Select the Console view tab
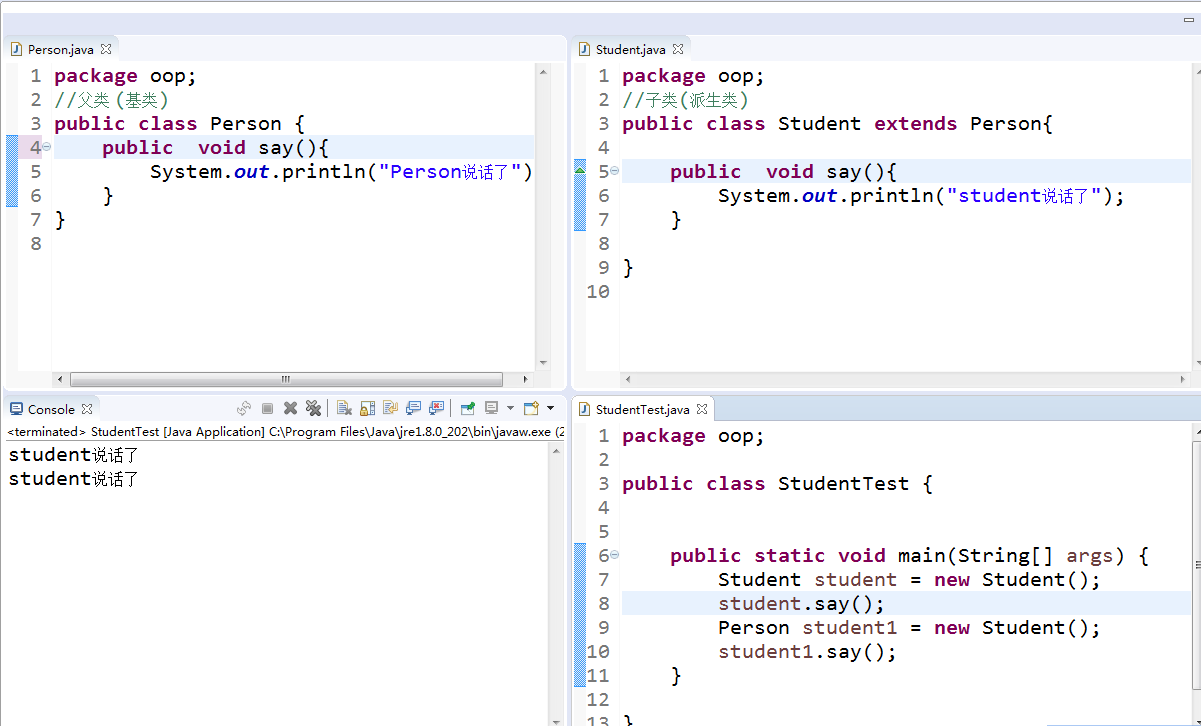Image resolution: width=1201 pixels, height=726 pixels. [x=51, y=409]
